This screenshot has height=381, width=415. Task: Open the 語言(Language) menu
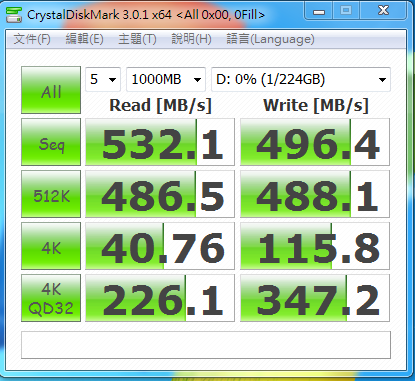(270, 39)
